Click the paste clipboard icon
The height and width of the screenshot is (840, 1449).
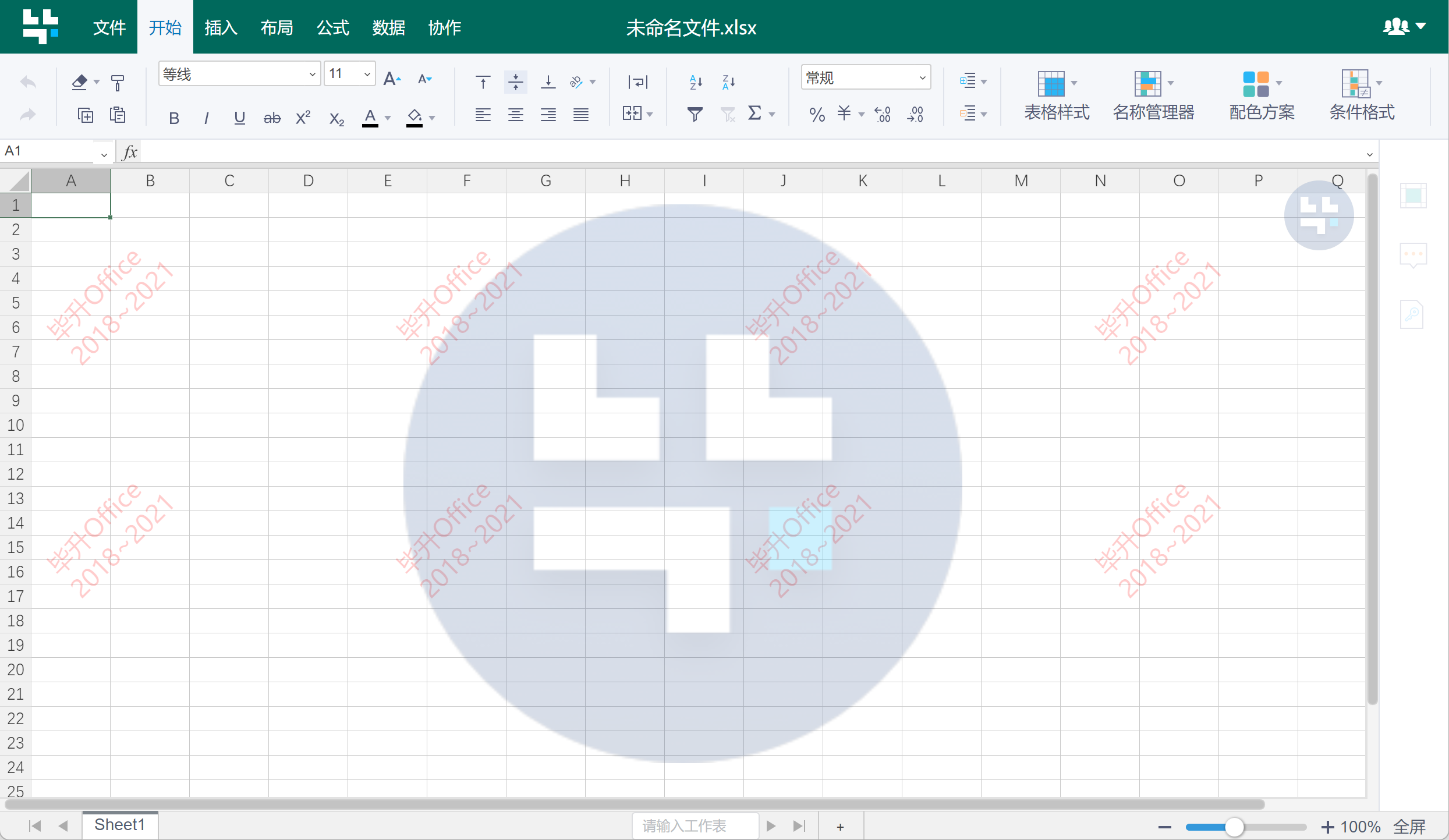pyautogui.click(x=118, y=115)
